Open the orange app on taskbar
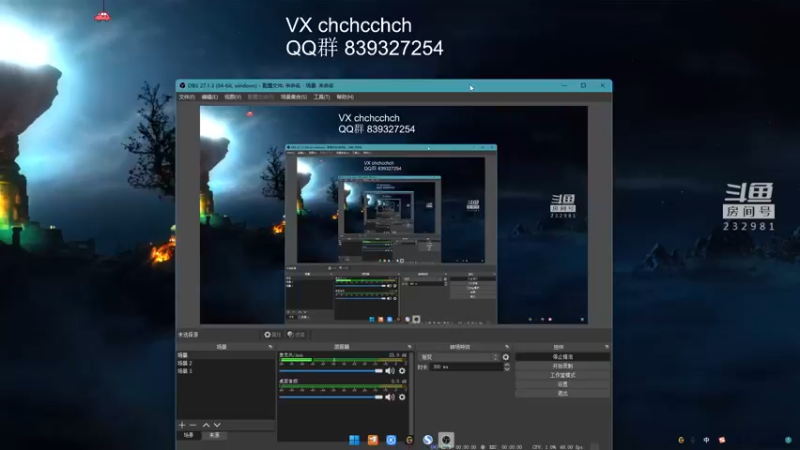Screen dimensions: 800x450 pos(373,440)
